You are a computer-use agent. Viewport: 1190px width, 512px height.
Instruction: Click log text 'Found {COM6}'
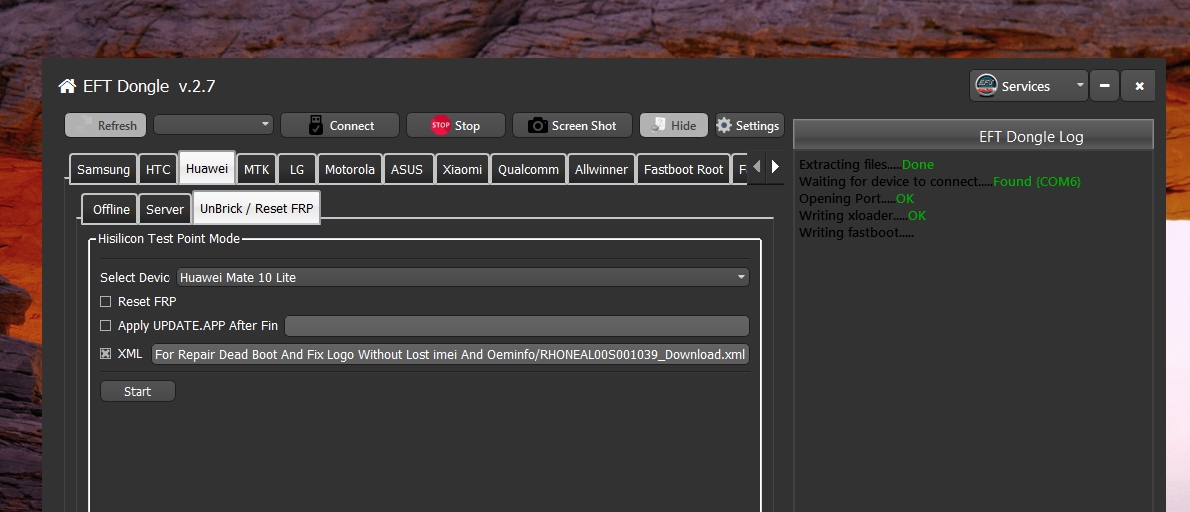(1037, 181)
